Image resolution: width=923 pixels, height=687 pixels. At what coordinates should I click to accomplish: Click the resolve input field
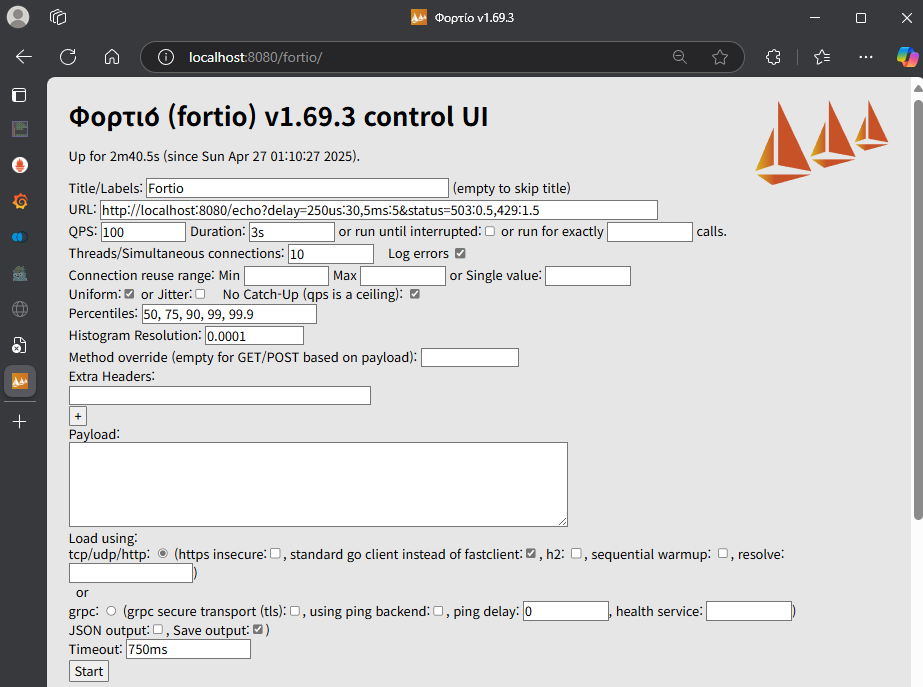[131, 573]
